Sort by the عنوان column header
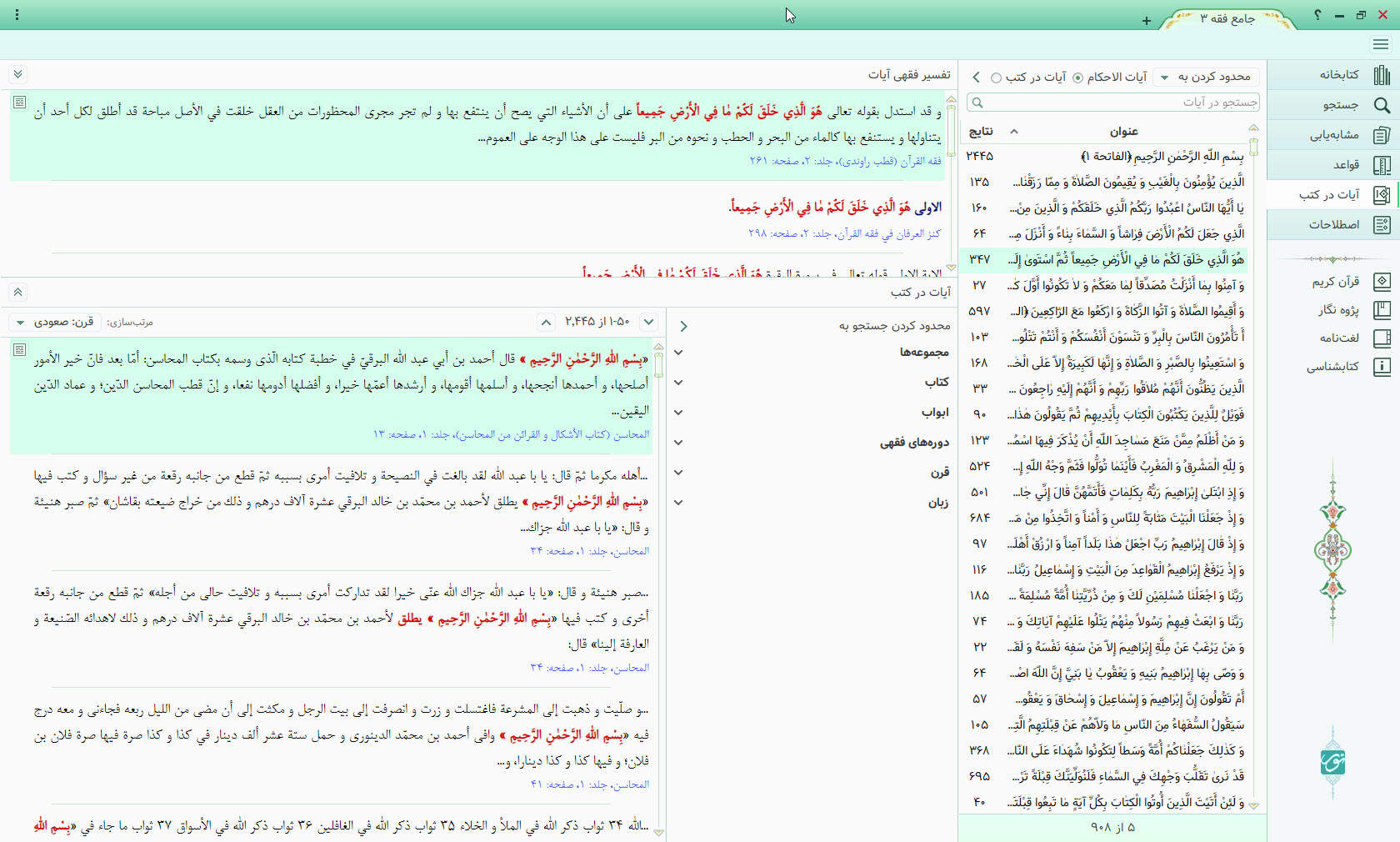This screenshot has width=1400, height=842. click(x=1123, y=132)
